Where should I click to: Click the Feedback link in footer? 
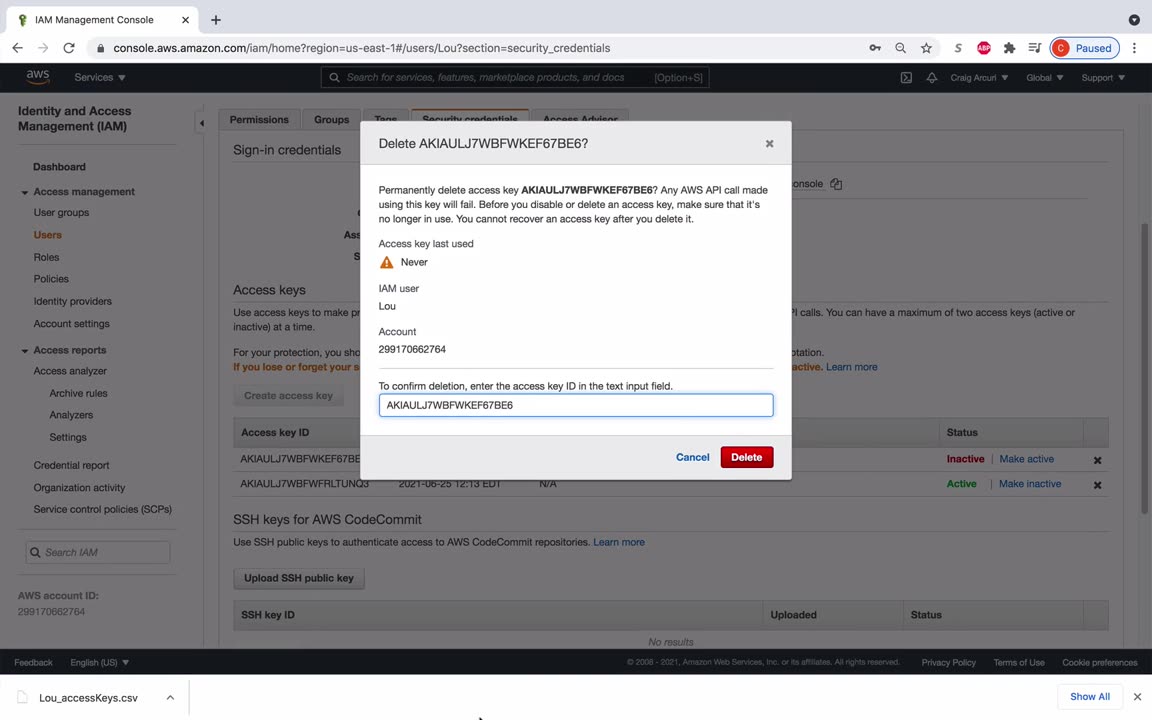[33, 663]
